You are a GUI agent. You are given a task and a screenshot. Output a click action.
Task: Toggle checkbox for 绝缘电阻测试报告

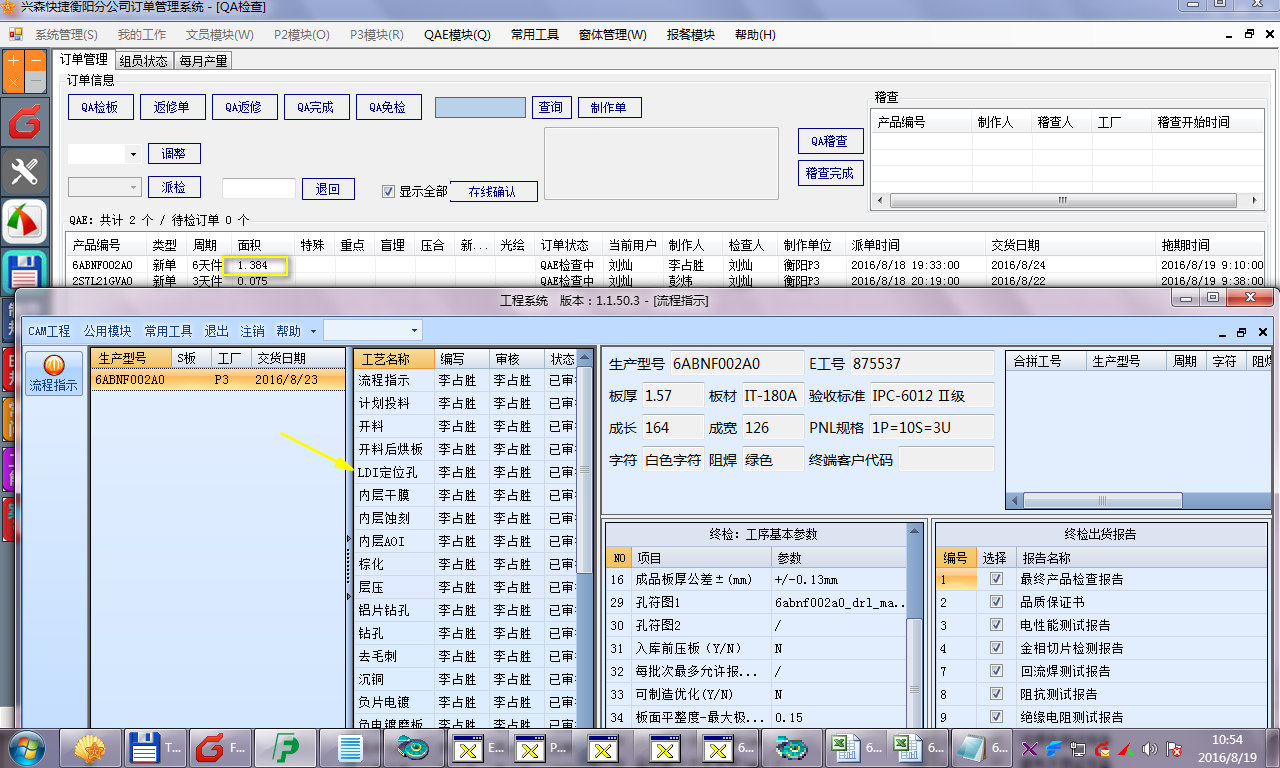tap(995, 717)
